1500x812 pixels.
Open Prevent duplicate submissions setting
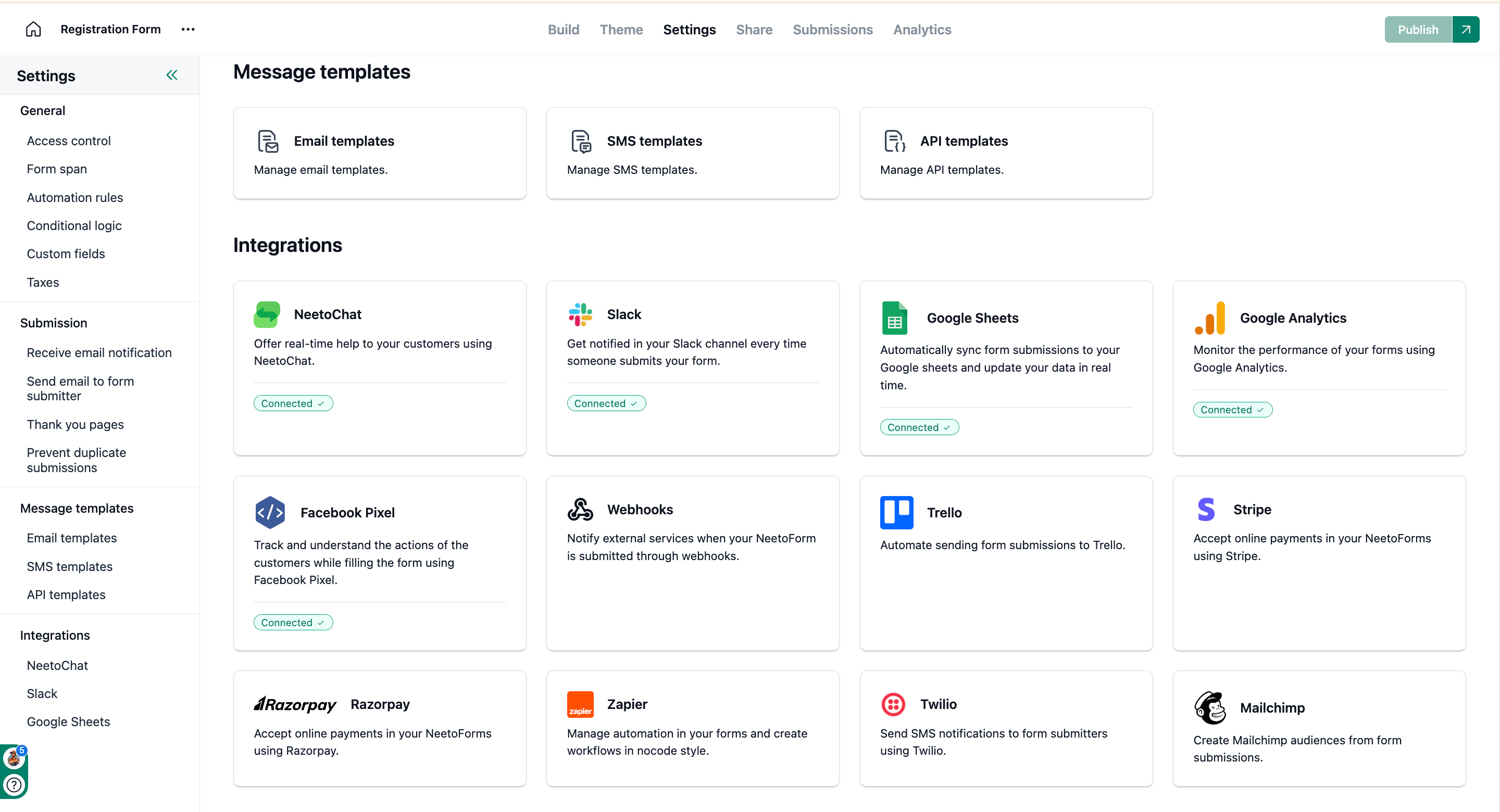(x=76, y=460)
